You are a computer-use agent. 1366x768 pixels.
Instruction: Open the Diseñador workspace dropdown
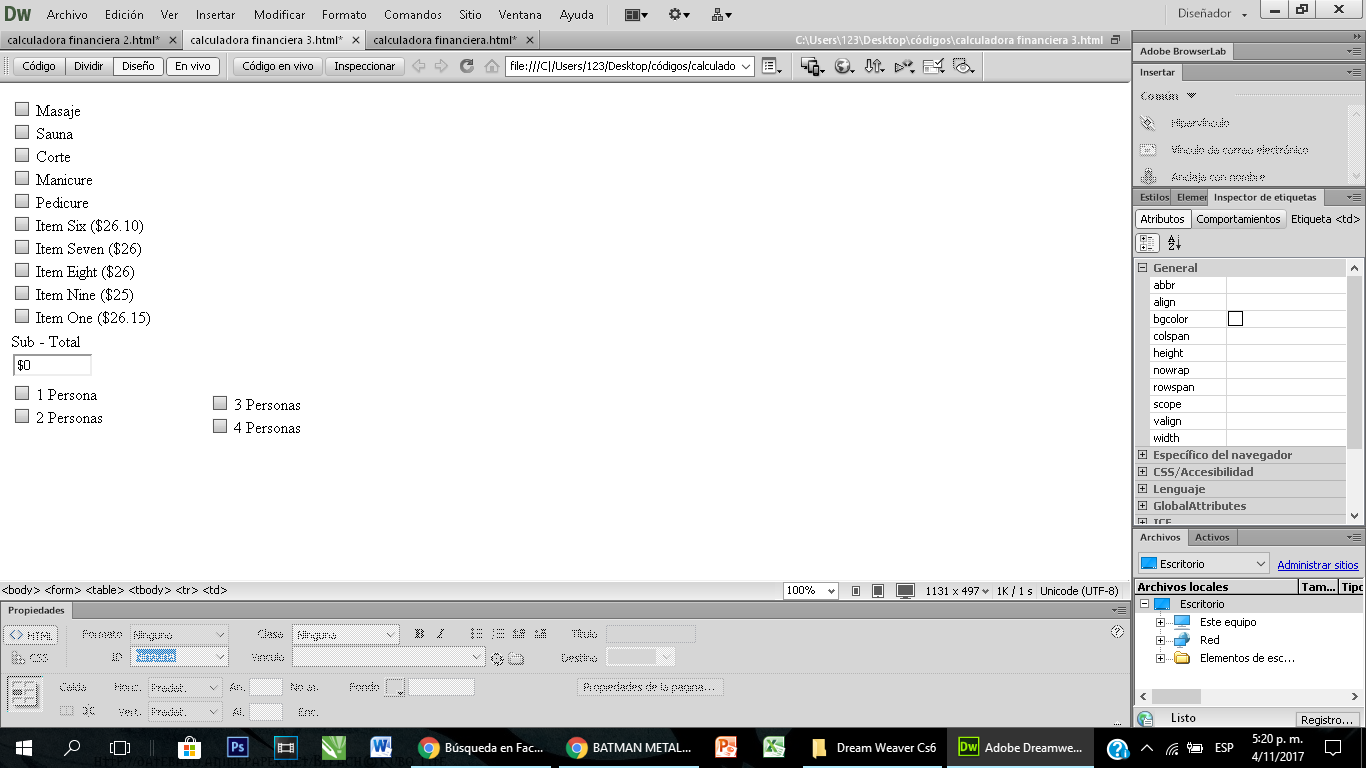(x=1214, y=14)
